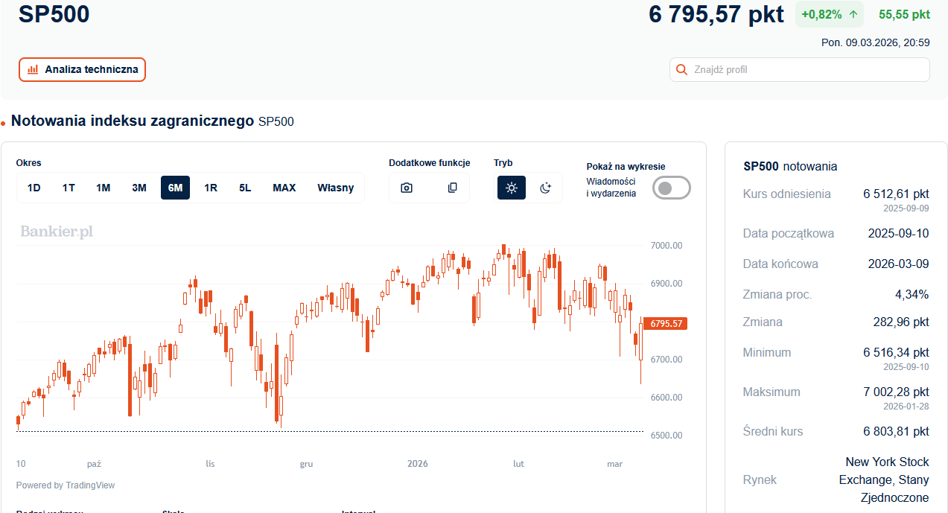Viewport: 948px width, 513px height.
Task: Toggle Wiadomości i wydarzenia switch on
Action: (x=671, y=188)
